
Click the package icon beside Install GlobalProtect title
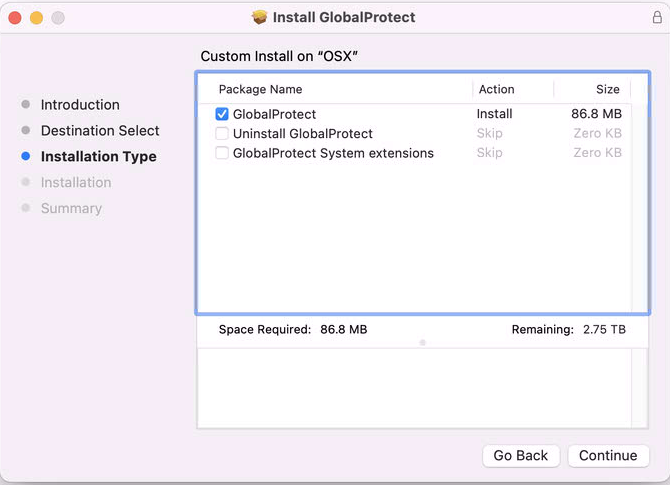pyautogui.click(x=259, y=17)
